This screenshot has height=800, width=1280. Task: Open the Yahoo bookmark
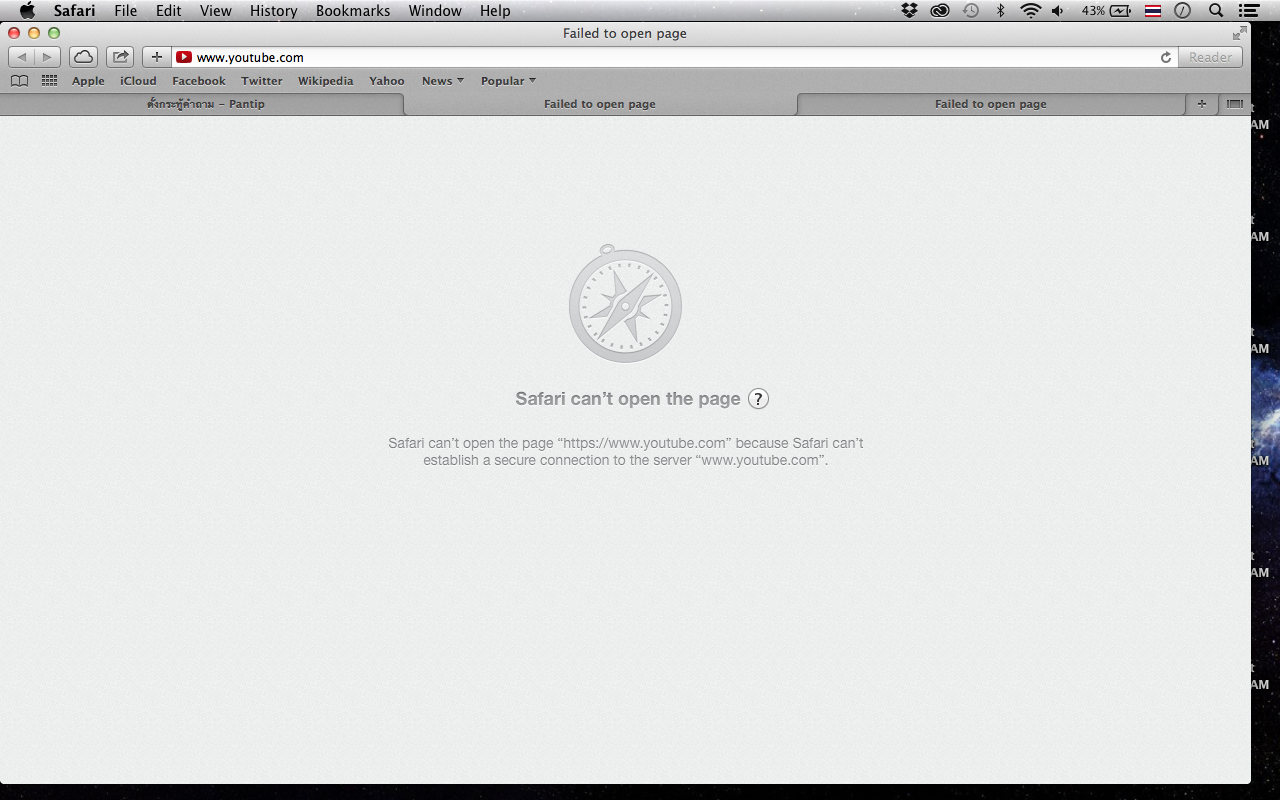click(387, 81)
